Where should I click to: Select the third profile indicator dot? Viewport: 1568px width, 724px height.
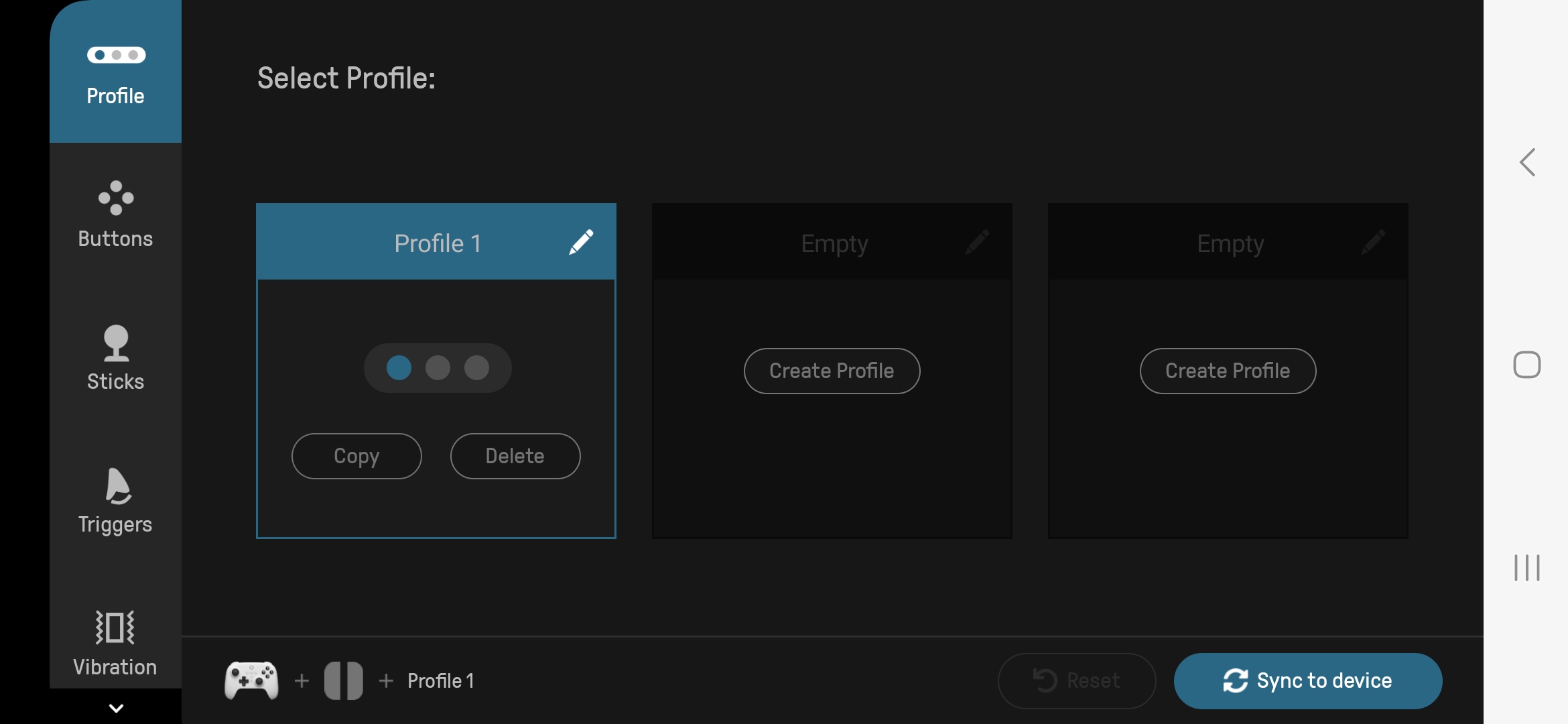(x=476, y=368)
